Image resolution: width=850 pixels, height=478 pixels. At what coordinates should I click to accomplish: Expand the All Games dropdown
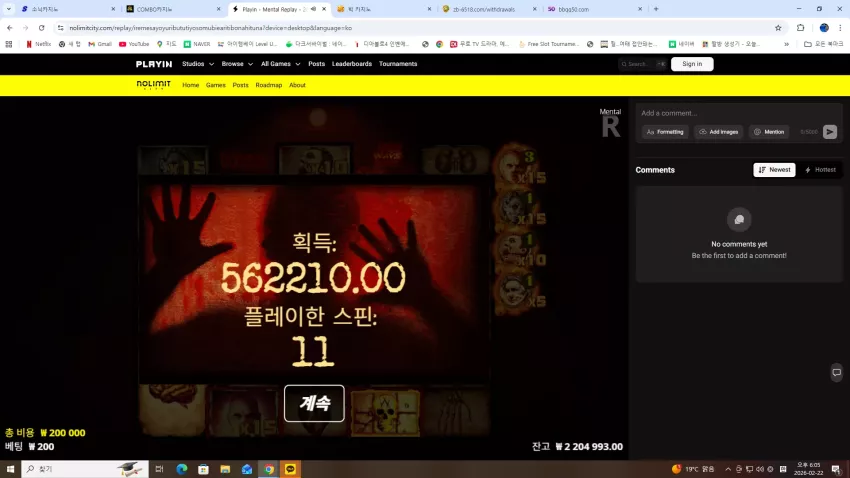(280, 64)
